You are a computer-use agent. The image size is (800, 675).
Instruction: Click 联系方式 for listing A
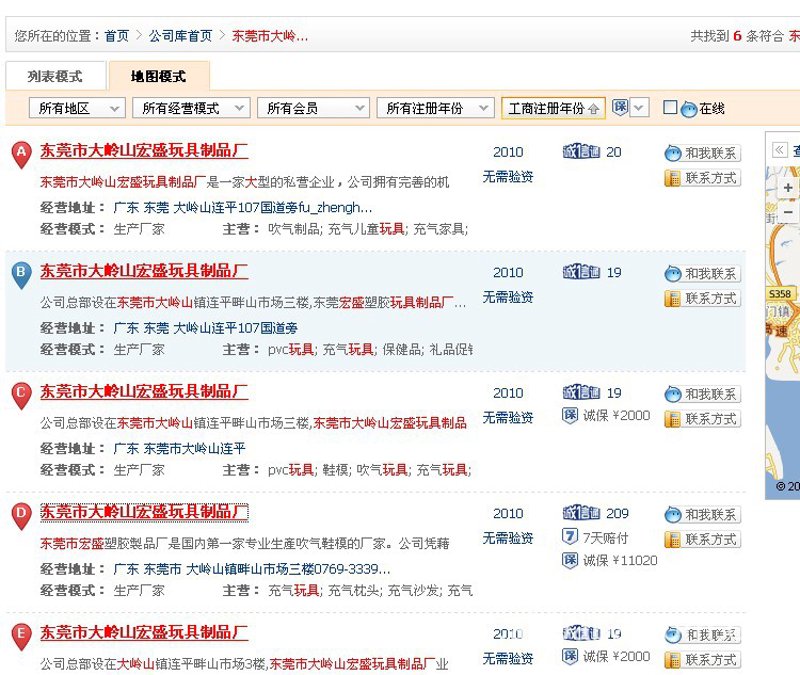[x=703, y=178]
